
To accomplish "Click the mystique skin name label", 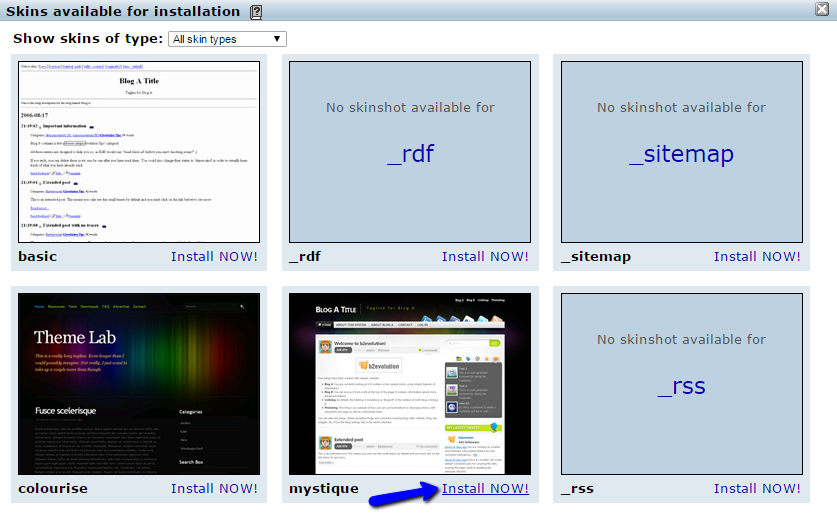I will click(324, 489).
